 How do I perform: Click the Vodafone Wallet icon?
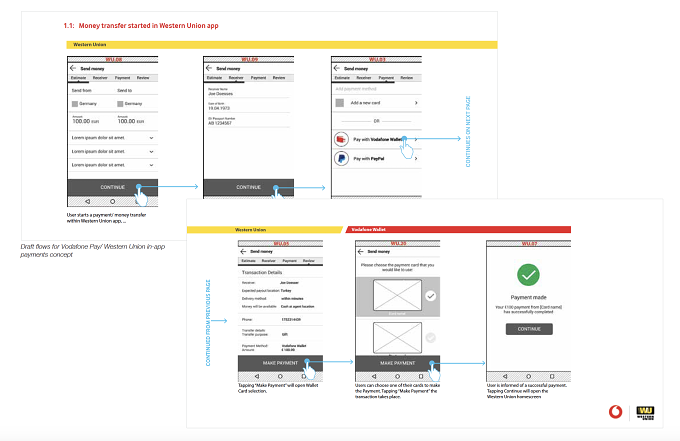341,139
